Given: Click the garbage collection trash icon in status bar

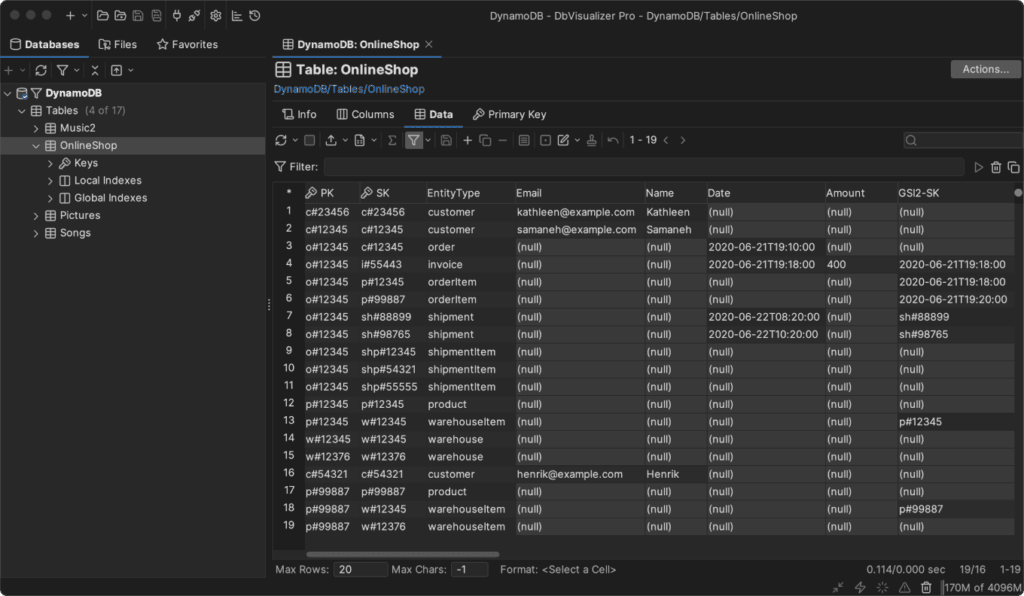Looking at the screenshot, I should [926, 587].
